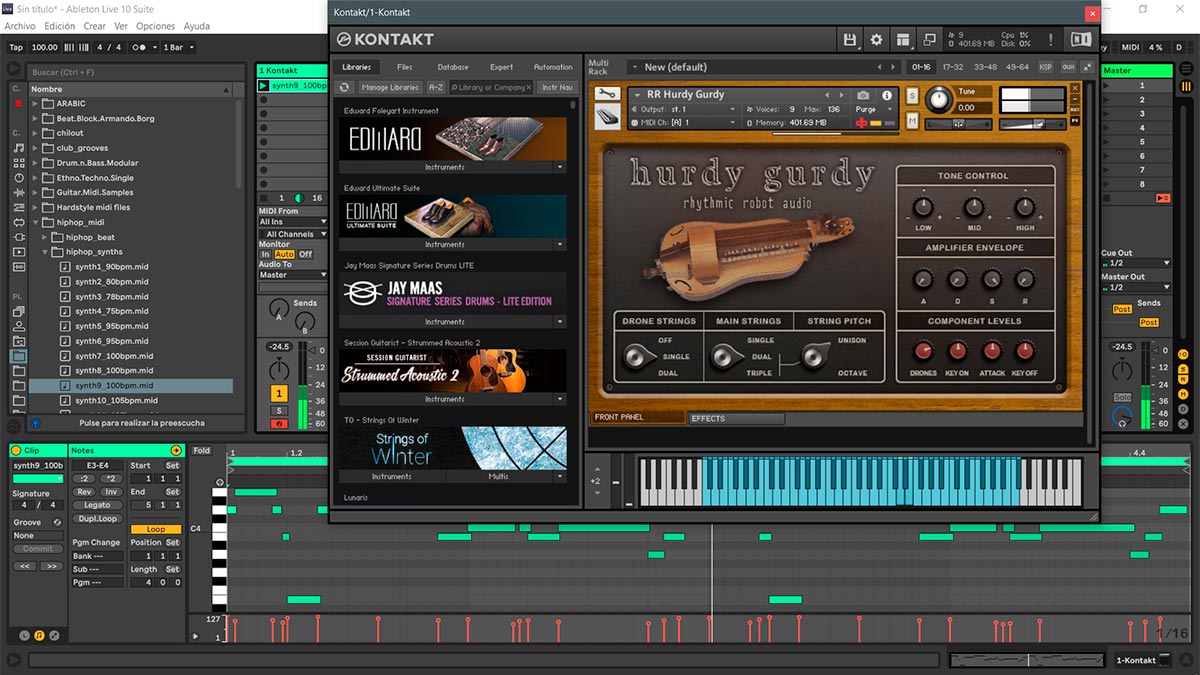Click the instrument keyboard thumbnail icon below wrench

606,117
